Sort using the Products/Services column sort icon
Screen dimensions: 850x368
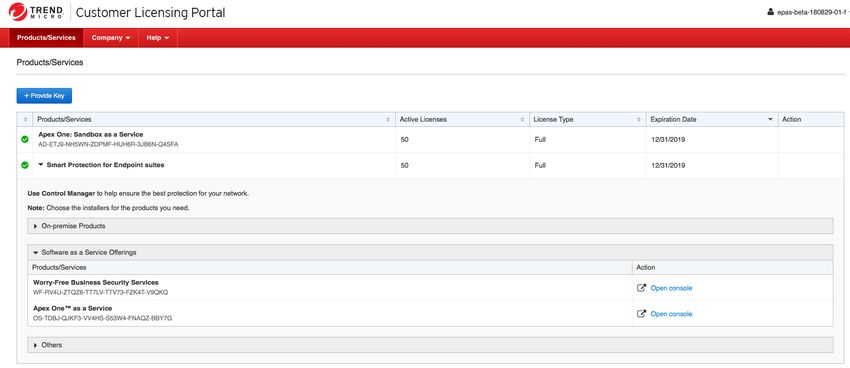(x=388, y=119)
